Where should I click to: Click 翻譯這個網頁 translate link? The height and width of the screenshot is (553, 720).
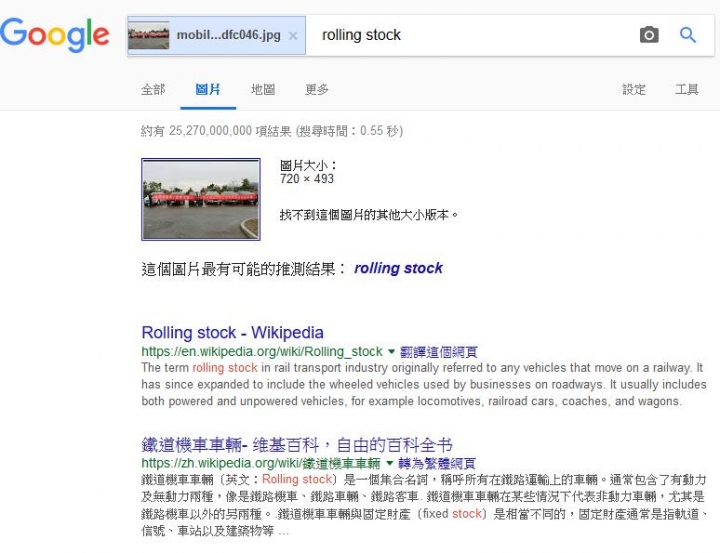tap(439, 352)
